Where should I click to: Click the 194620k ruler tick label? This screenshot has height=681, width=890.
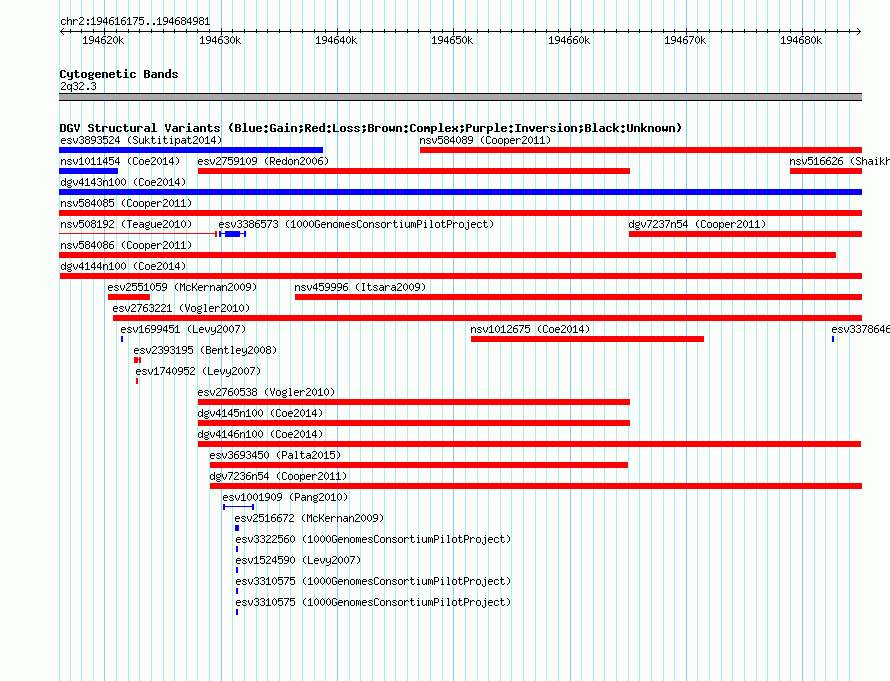coord(103,40)
